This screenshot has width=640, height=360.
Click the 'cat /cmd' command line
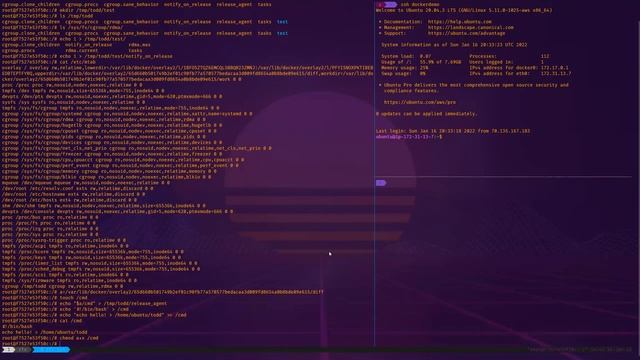click(x=42, y=320)
